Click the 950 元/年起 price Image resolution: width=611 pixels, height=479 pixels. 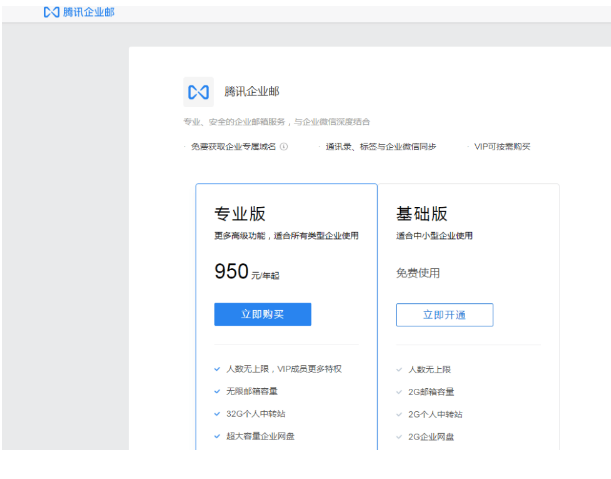246,272
